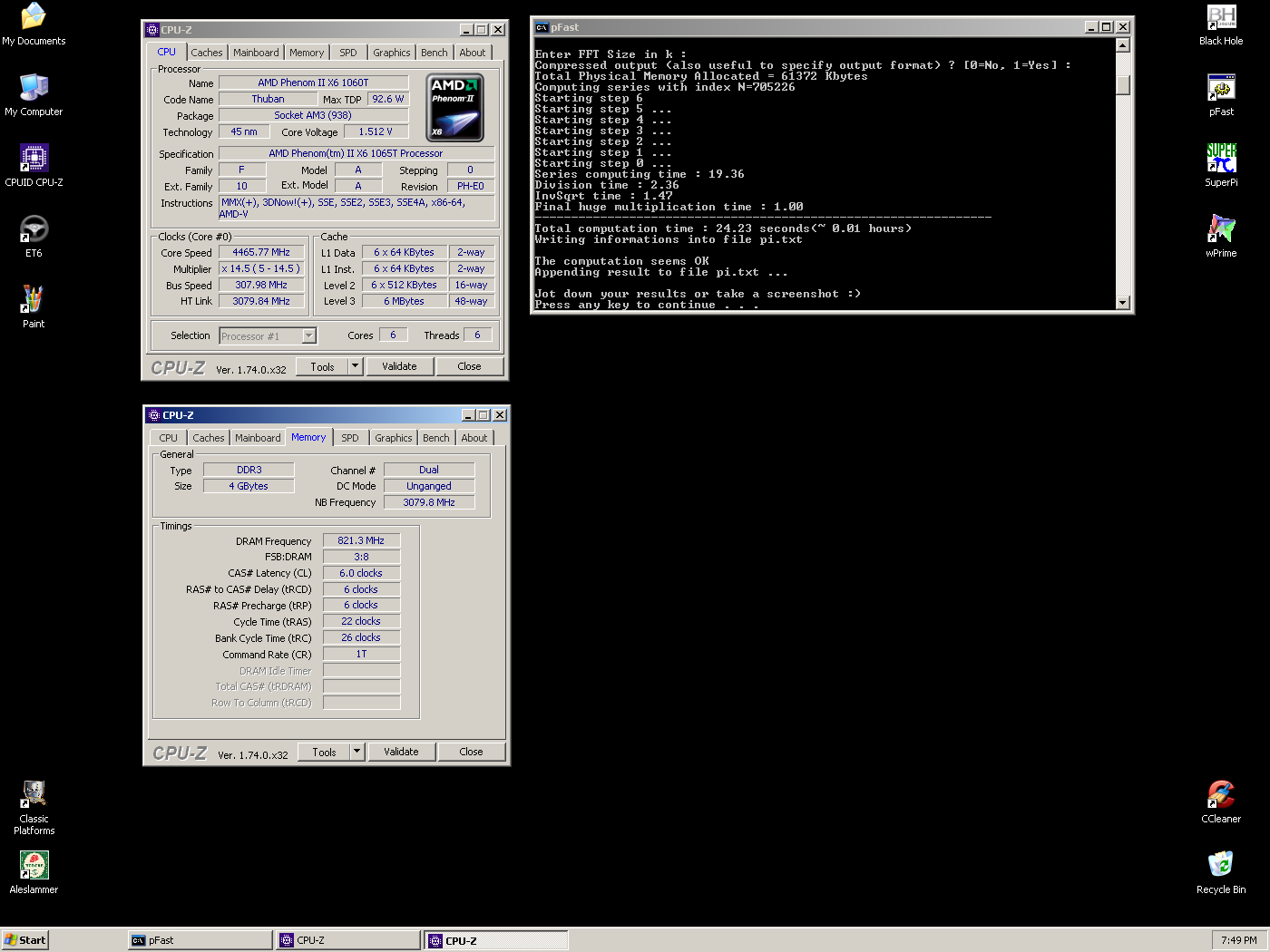Click Tools button in lower CPU-Z window
The height and width of the screenshot is (952, 1270).
324,752
